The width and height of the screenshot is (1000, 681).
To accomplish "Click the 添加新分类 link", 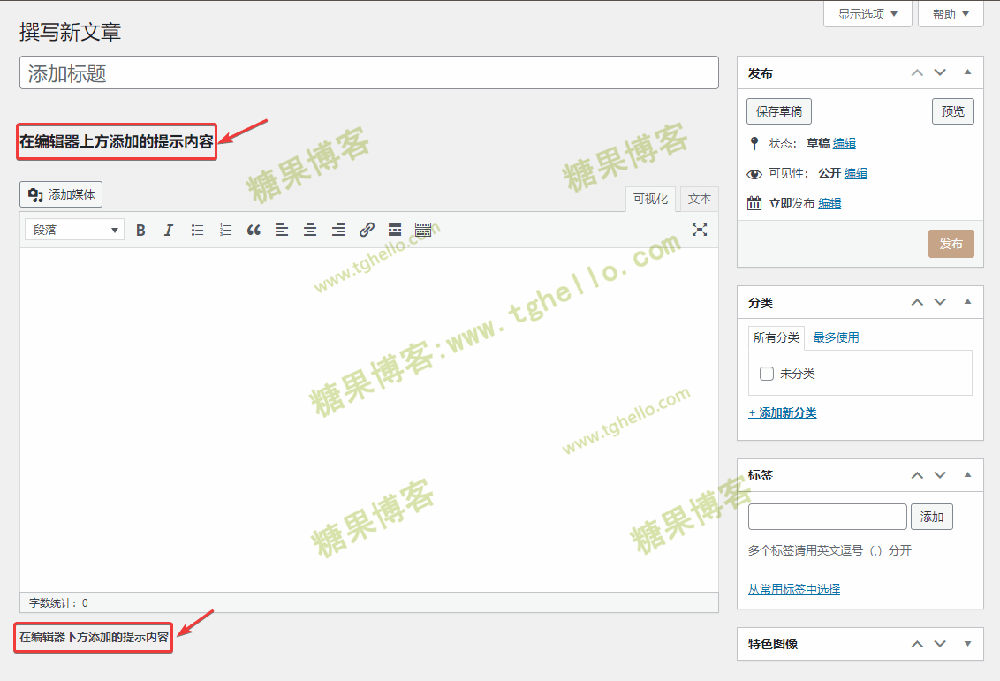I will 783,413.
